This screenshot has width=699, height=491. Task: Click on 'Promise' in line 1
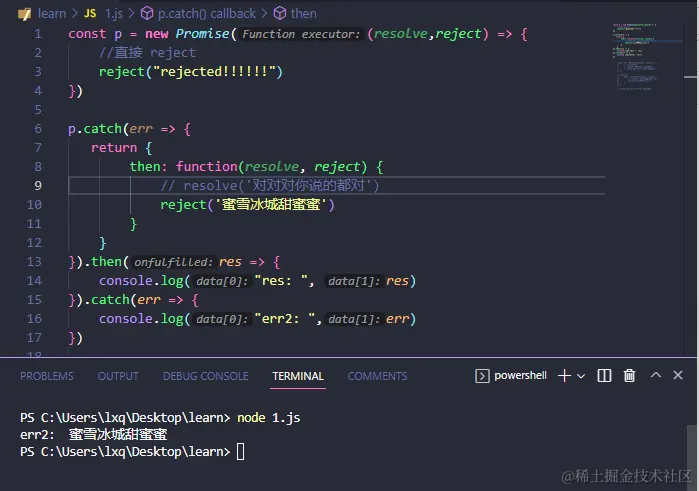coord(202,34)
